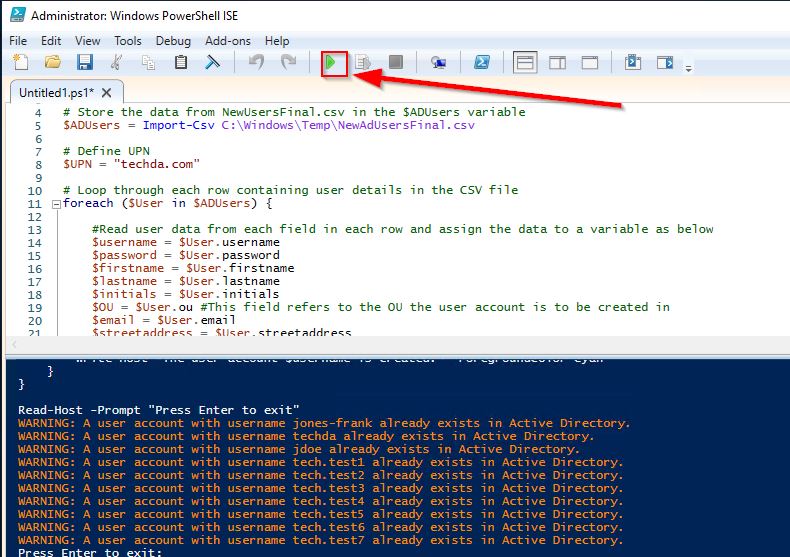Screen dimensions: 790x557
Task: Click the jdoe warning line in console
Action: [x=299, y=449]
